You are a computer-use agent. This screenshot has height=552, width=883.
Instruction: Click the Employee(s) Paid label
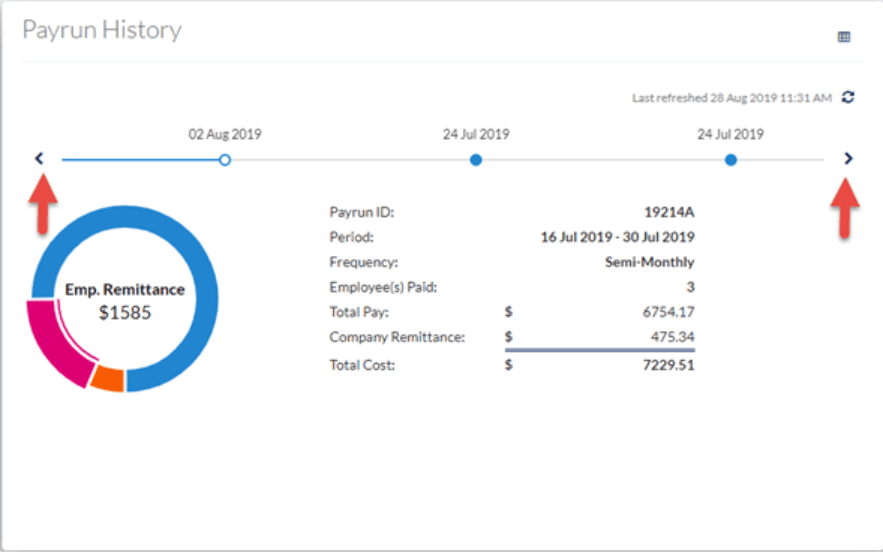tap(383, 287)
